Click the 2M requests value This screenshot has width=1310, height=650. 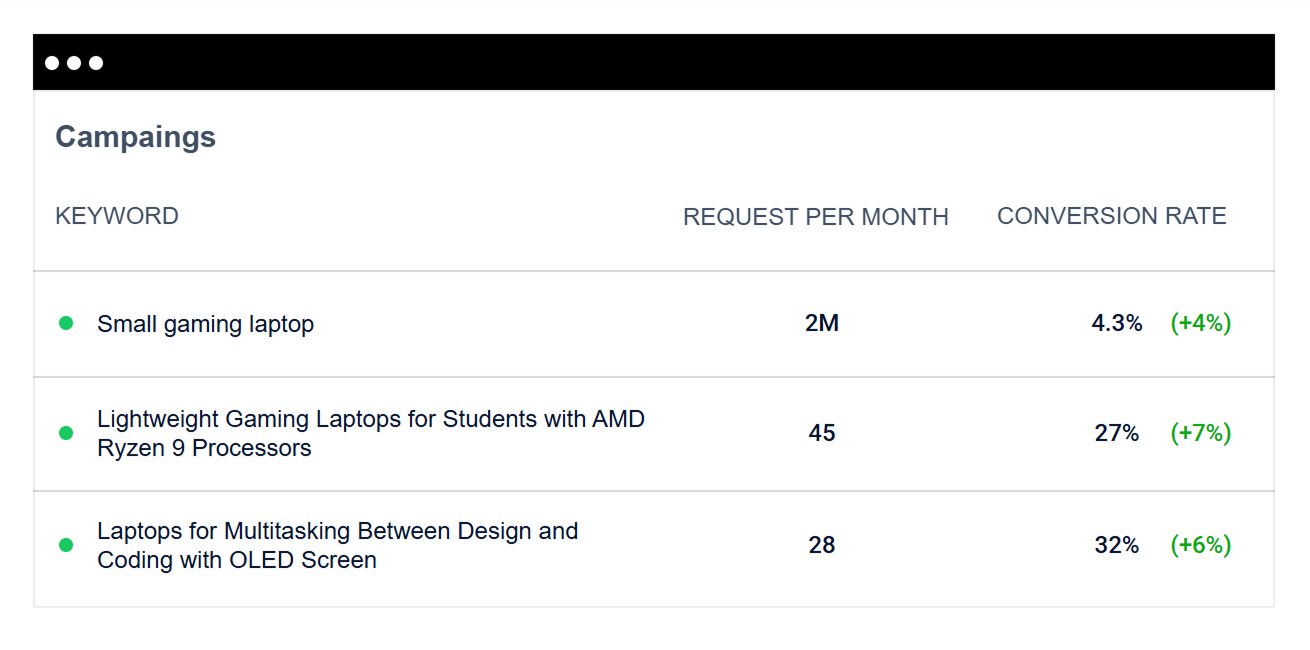pyautogui.click(x=821, y=323)
